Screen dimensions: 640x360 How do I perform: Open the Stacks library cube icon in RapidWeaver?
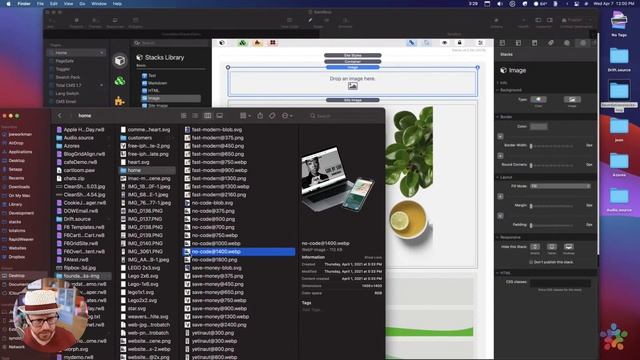pyautogui.click(x=120, y=61)
